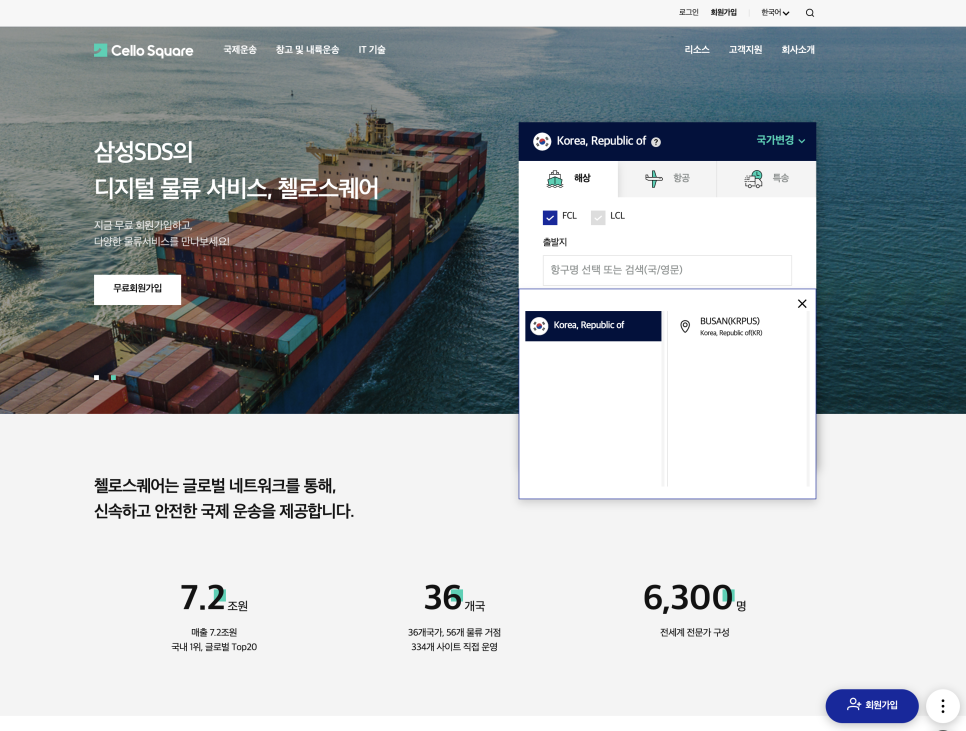Click the airplane icon for air freight

coord(654,179)
